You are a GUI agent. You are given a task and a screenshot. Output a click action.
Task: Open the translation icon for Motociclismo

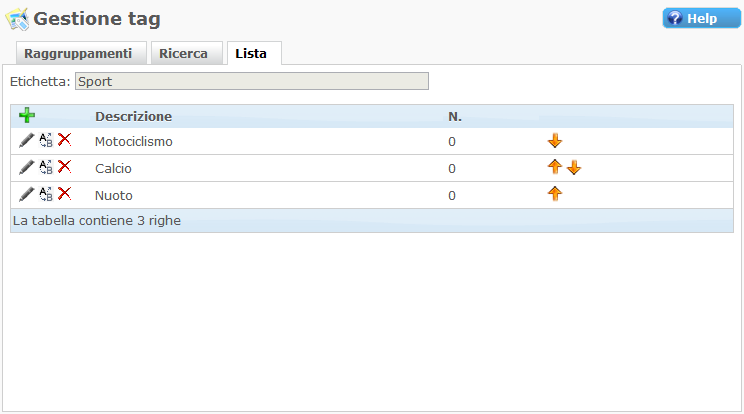(x=46, y=140)
